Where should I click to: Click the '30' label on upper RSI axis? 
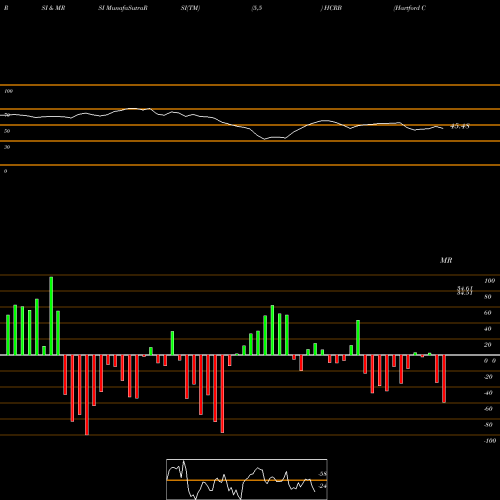coord(7,147)
